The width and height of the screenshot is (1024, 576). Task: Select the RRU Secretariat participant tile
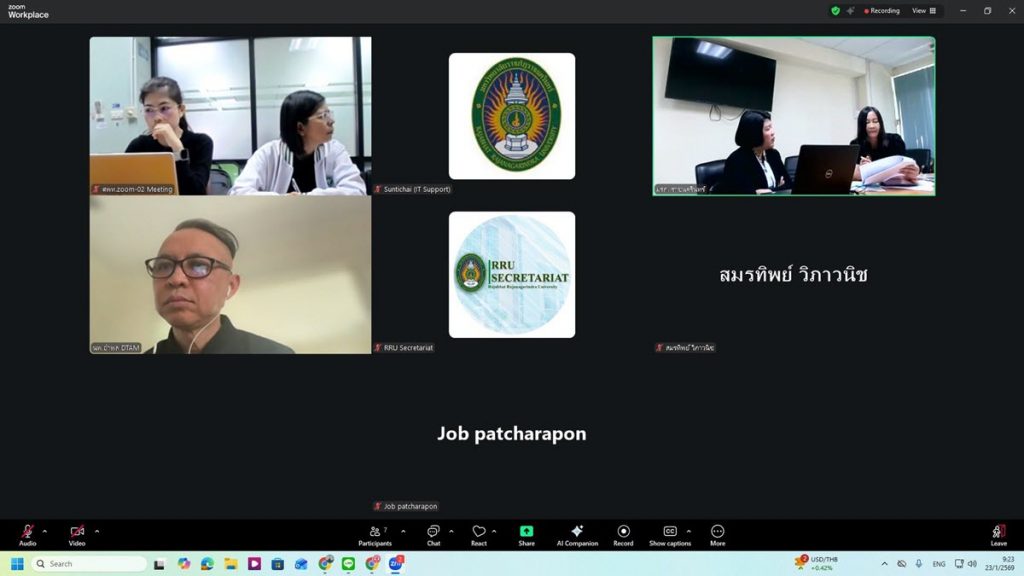click(x=511, y=275)
